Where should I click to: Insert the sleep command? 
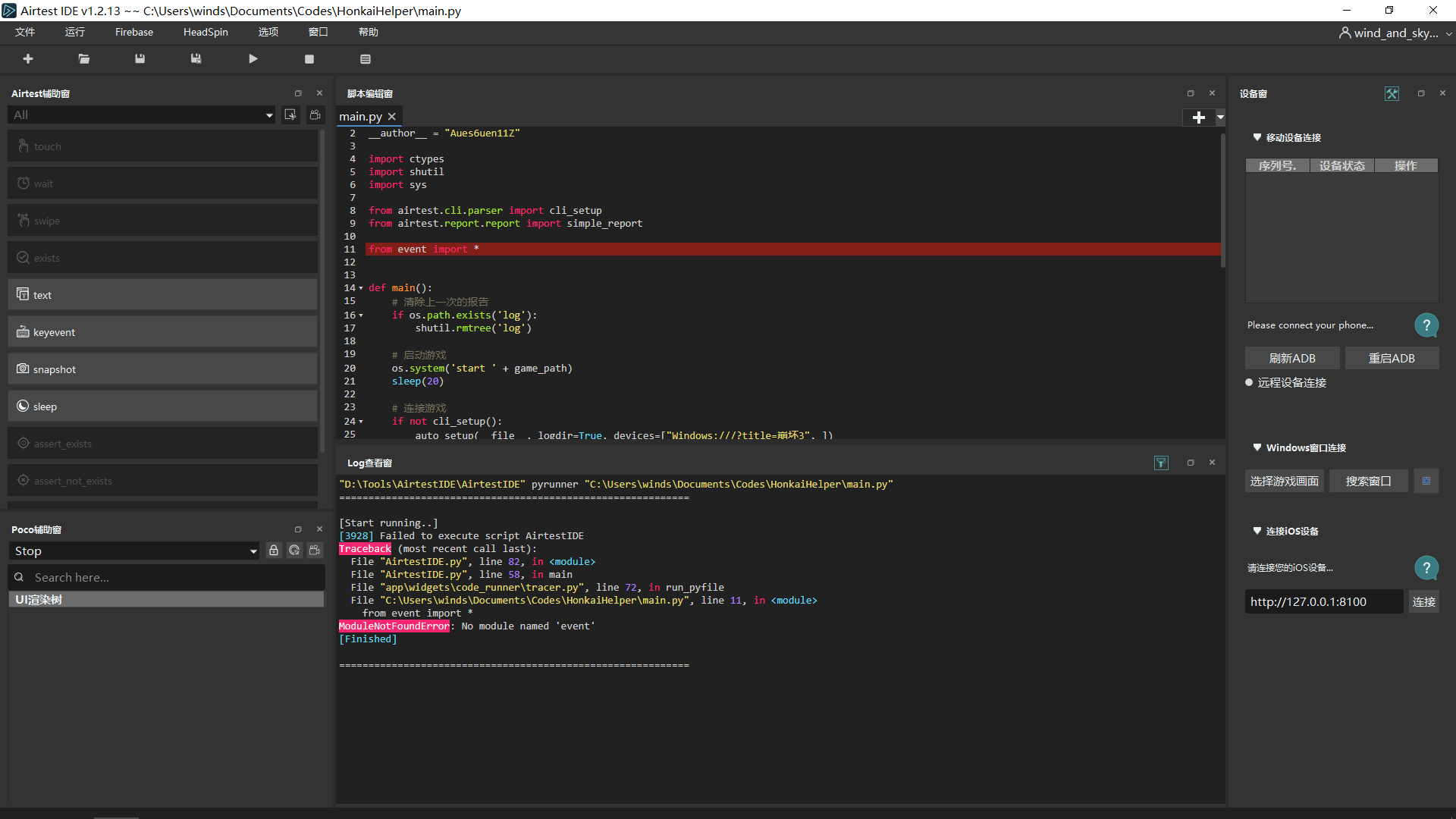163,406
